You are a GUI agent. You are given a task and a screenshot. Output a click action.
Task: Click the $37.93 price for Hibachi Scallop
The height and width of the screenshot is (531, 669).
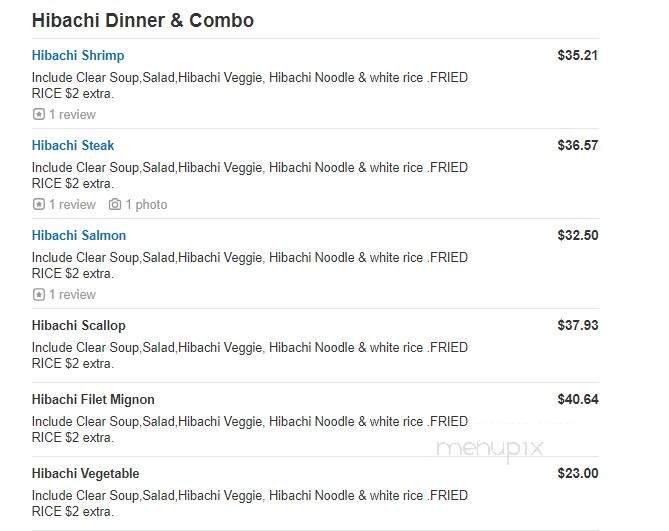coord(577,326)
